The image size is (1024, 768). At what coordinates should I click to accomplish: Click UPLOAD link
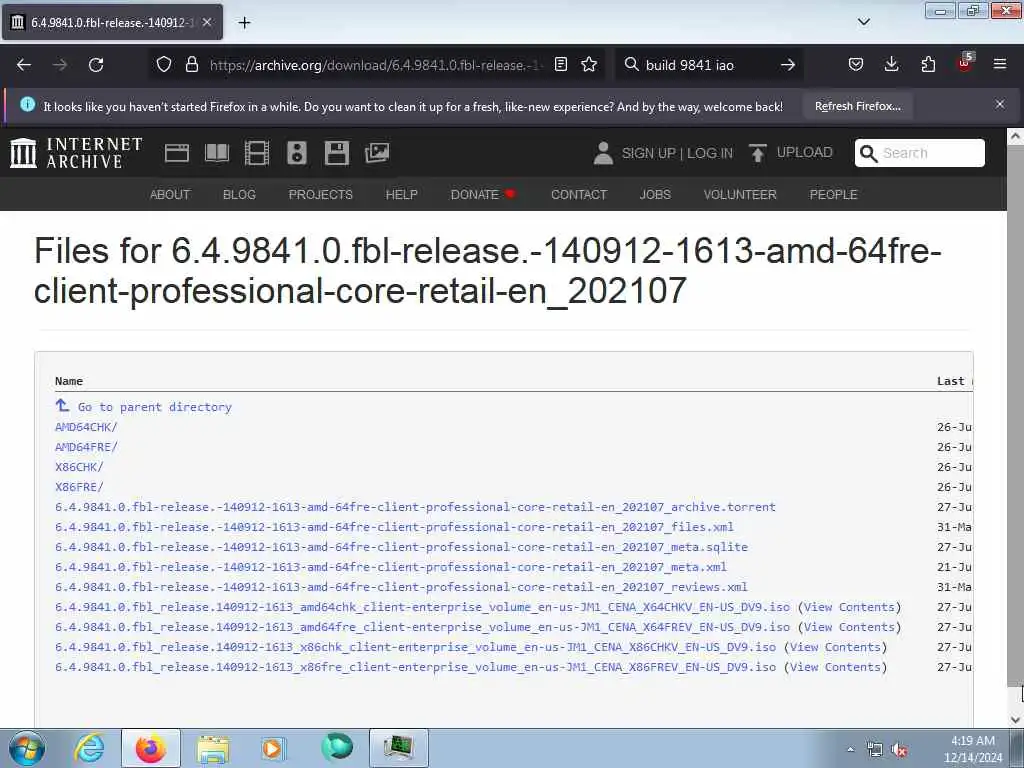click(x=805, y=152)
